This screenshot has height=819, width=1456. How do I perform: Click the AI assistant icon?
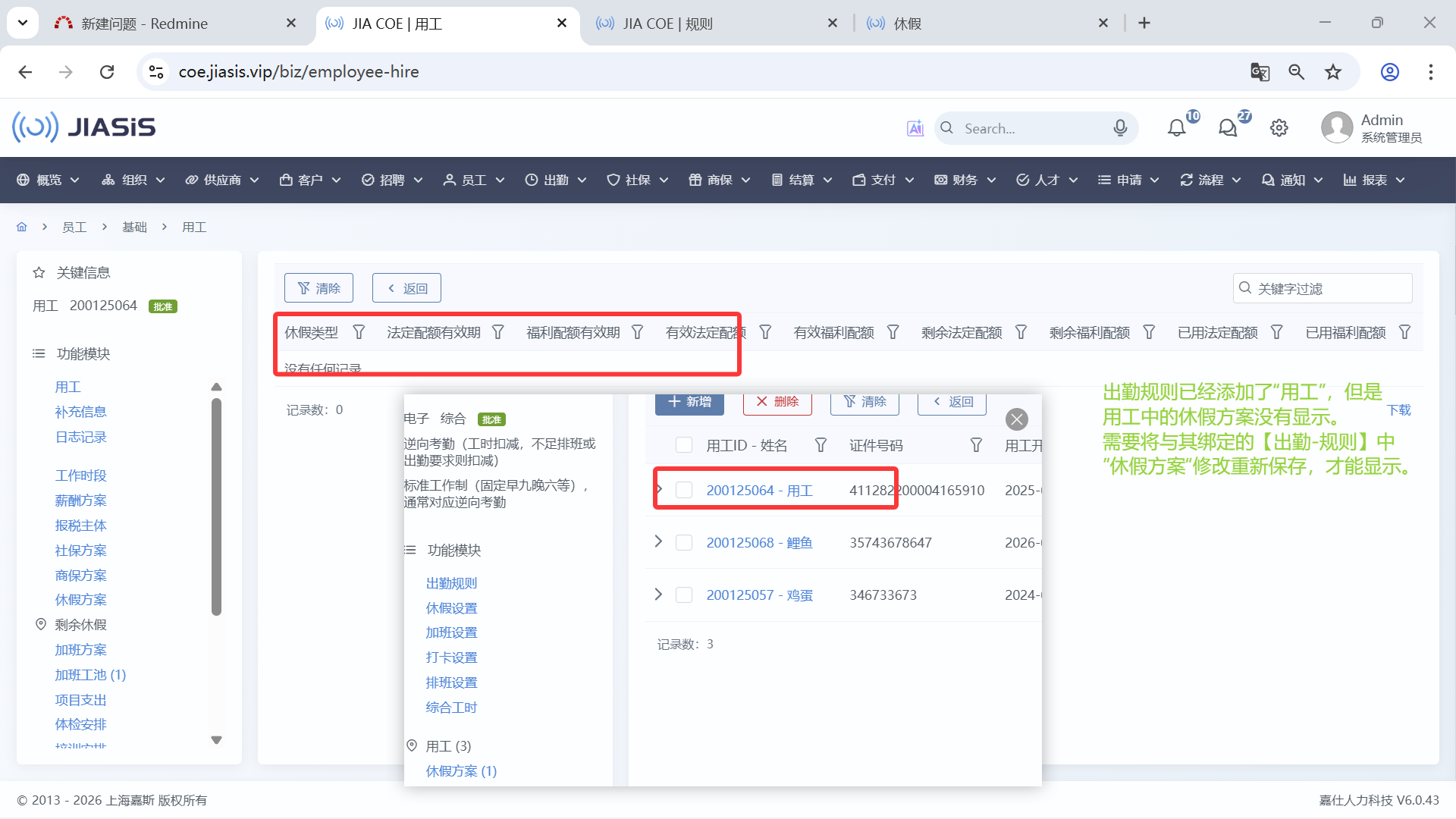coord(915,128)
